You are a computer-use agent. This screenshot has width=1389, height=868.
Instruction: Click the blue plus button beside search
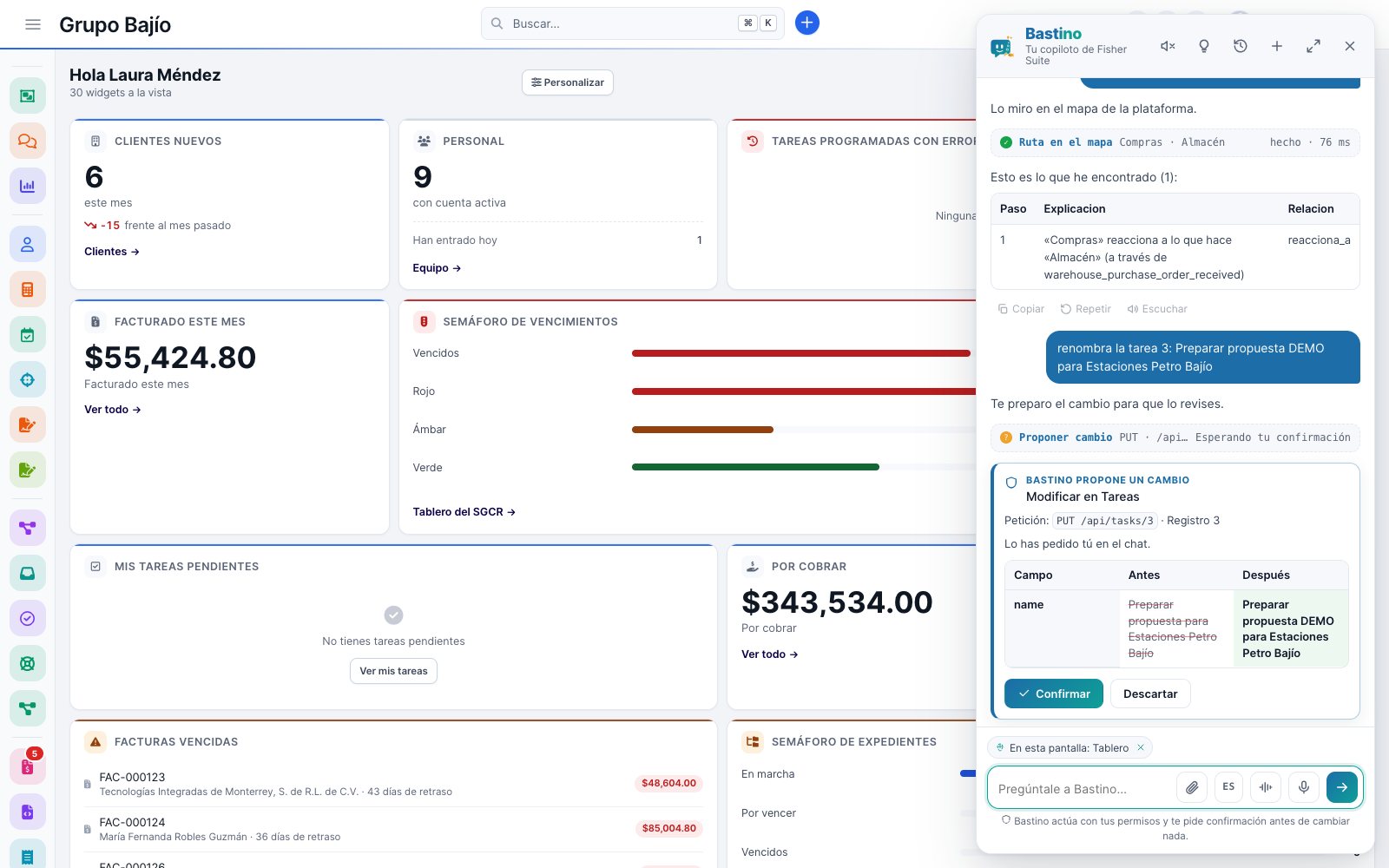click(807, 23)
